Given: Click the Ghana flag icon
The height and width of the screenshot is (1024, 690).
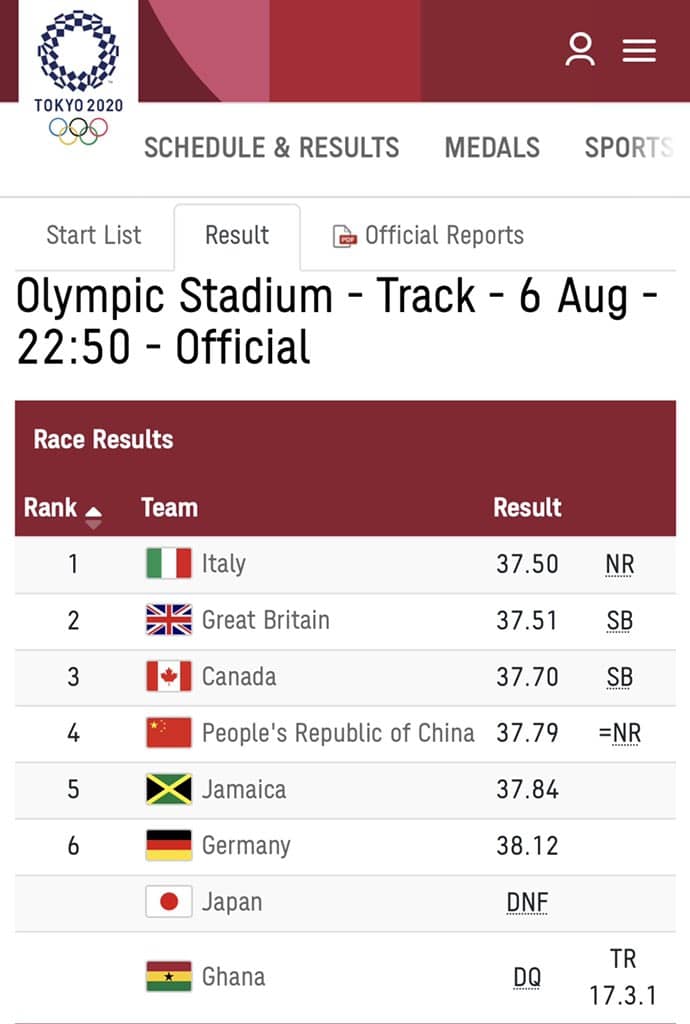Looking at the screenshot, I should coord(168,976).
